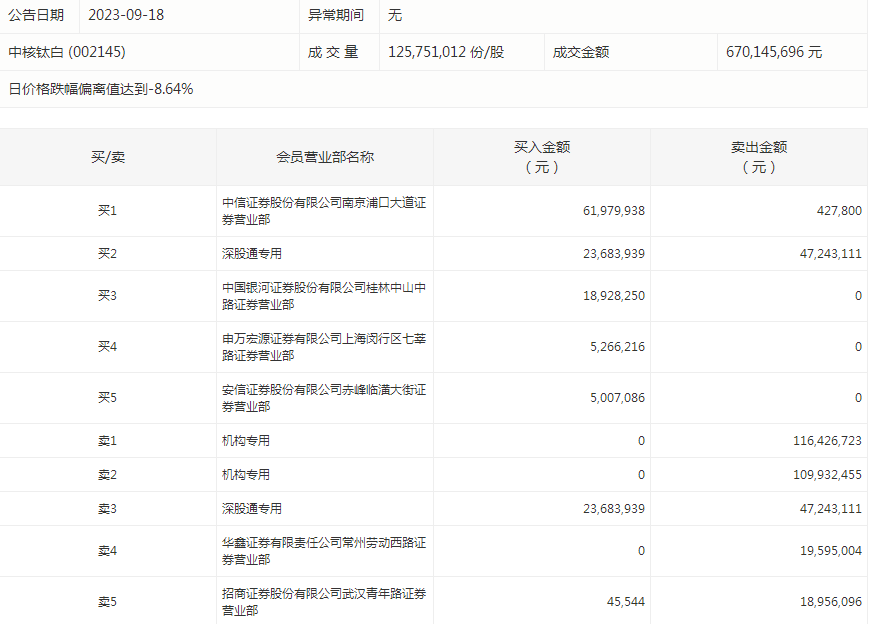Select the 异常期间 value 无
Screen dimensions: 880x624
click(395, 15)
